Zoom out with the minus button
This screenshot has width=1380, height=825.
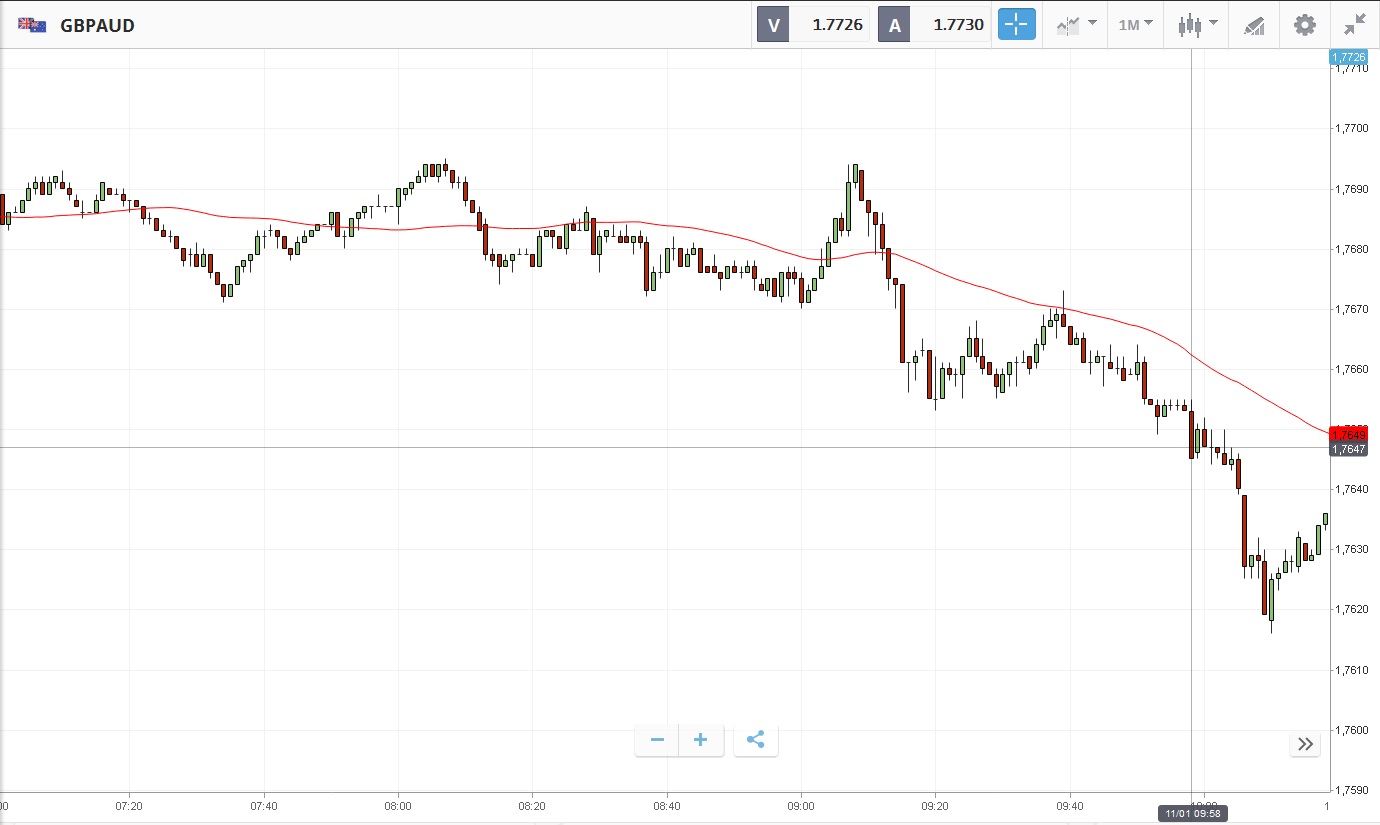pyautogui.click(x=657, y=740)
